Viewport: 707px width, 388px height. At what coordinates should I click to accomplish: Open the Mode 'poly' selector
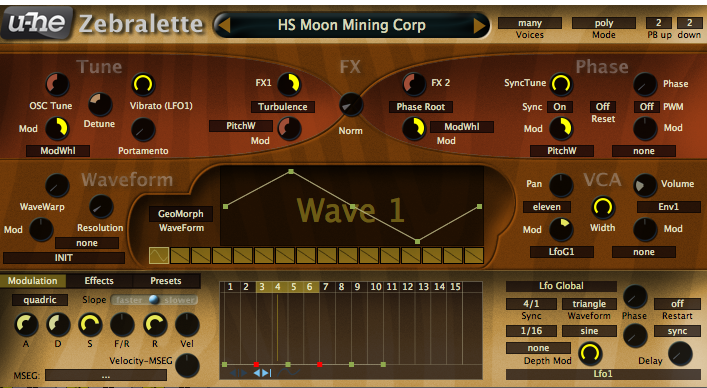pyautogui.click(x=604, y=23)
